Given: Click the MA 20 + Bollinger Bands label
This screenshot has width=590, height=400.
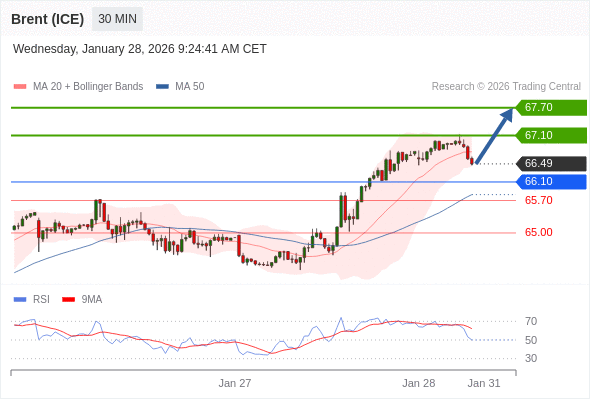Looking at the screenshot, I should (88, 87).
